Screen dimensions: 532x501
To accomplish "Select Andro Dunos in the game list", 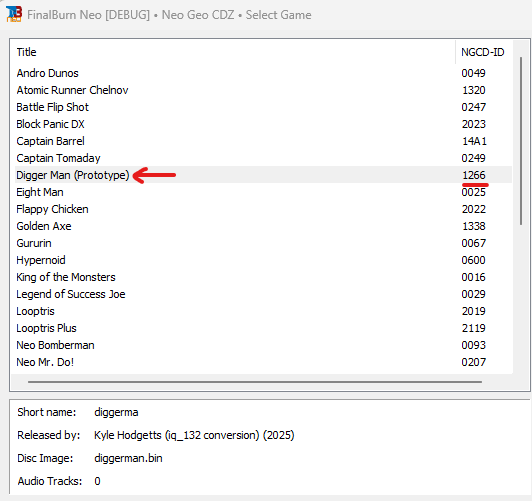I will click(263, 73).
